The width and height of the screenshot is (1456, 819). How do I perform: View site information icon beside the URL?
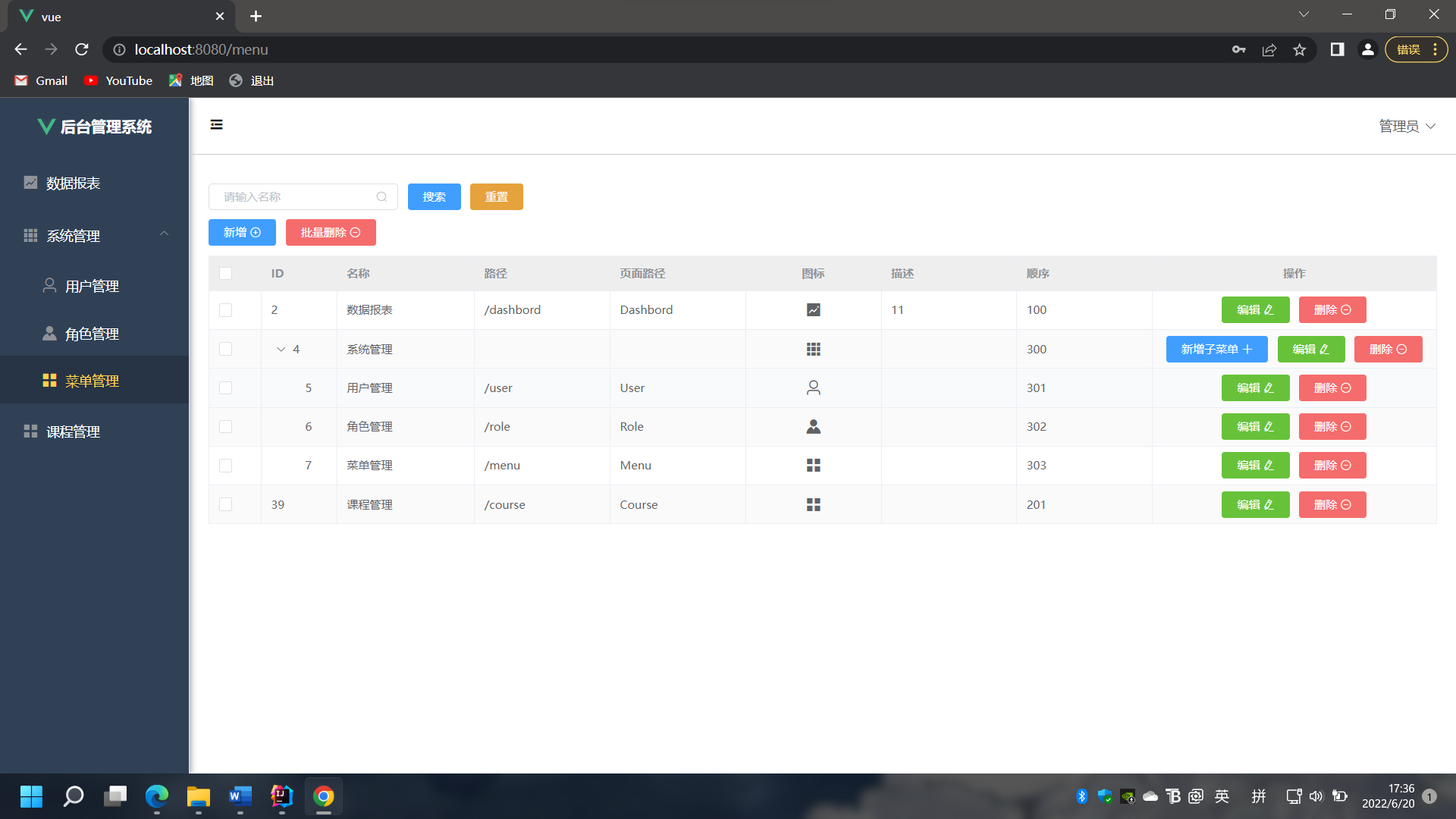[119, 49]
